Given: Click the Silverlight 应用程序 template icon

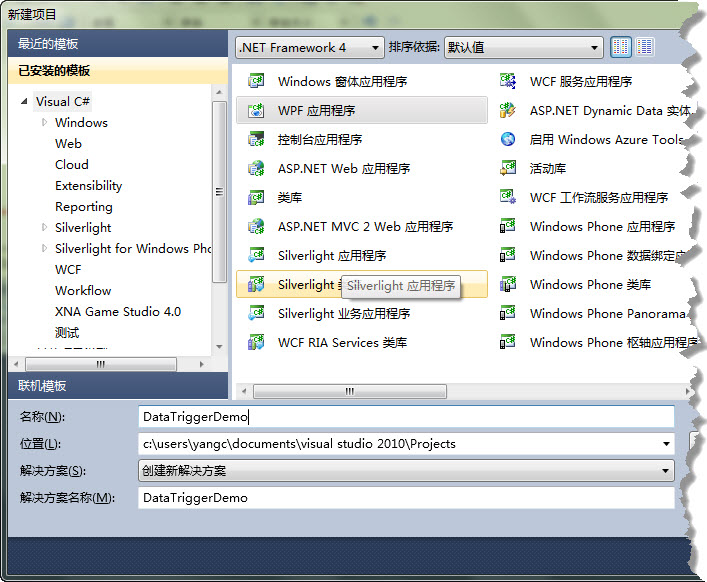Looking at the screenshot, I should (x=256, y=255).
